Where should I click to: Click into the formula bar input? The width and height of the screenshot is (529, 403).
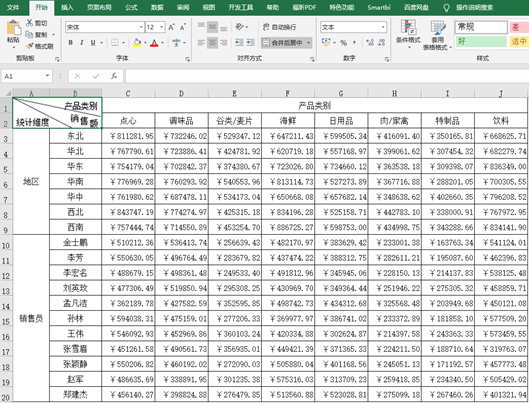click(x=327, y=76)
